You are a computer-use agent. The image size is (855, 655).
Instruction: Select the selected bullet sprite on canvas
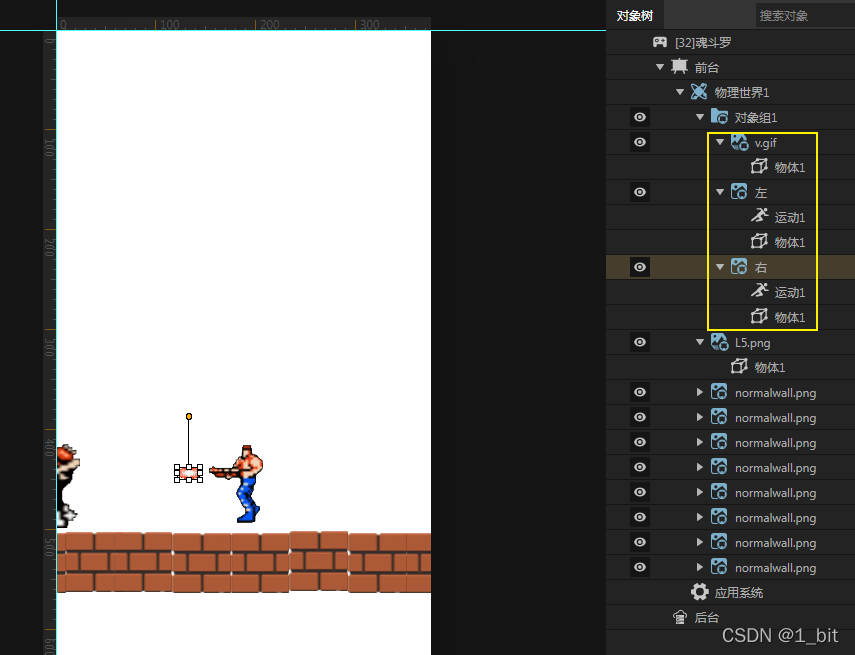(189, 473)
